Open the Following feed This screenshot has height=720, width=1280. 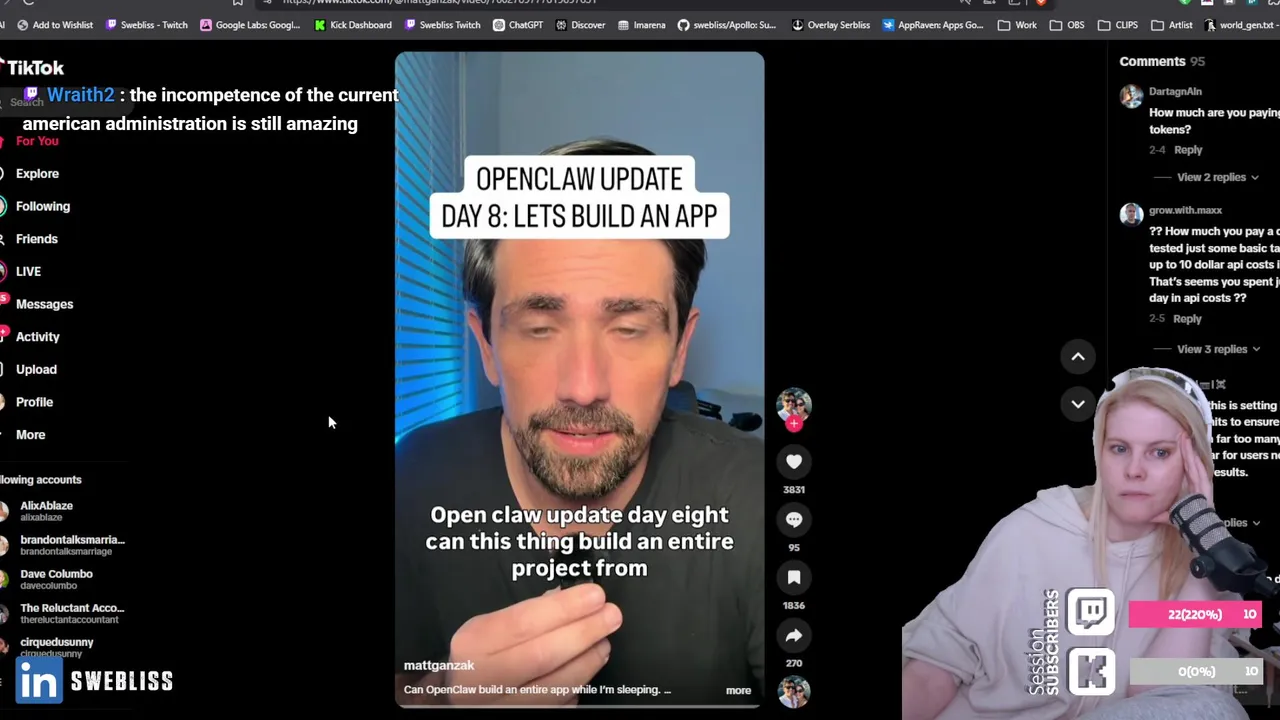(x=43, y=206)
